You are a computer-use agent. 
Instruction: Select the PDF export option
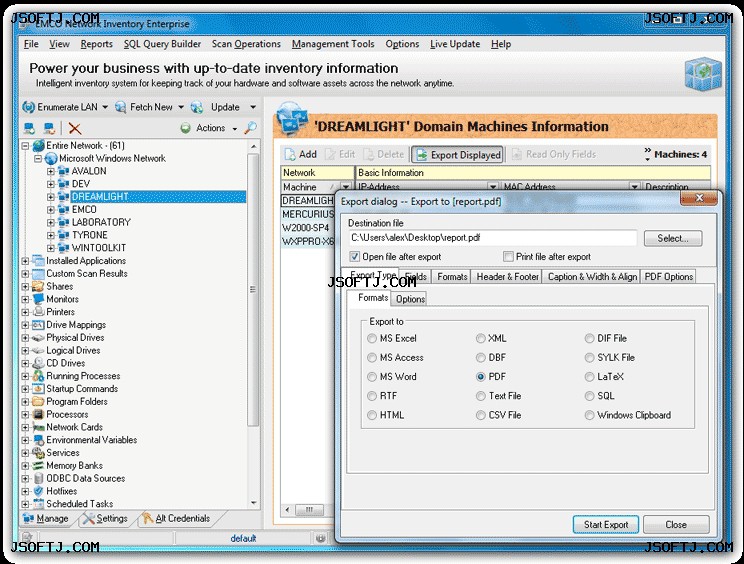(x=481, y=377)
